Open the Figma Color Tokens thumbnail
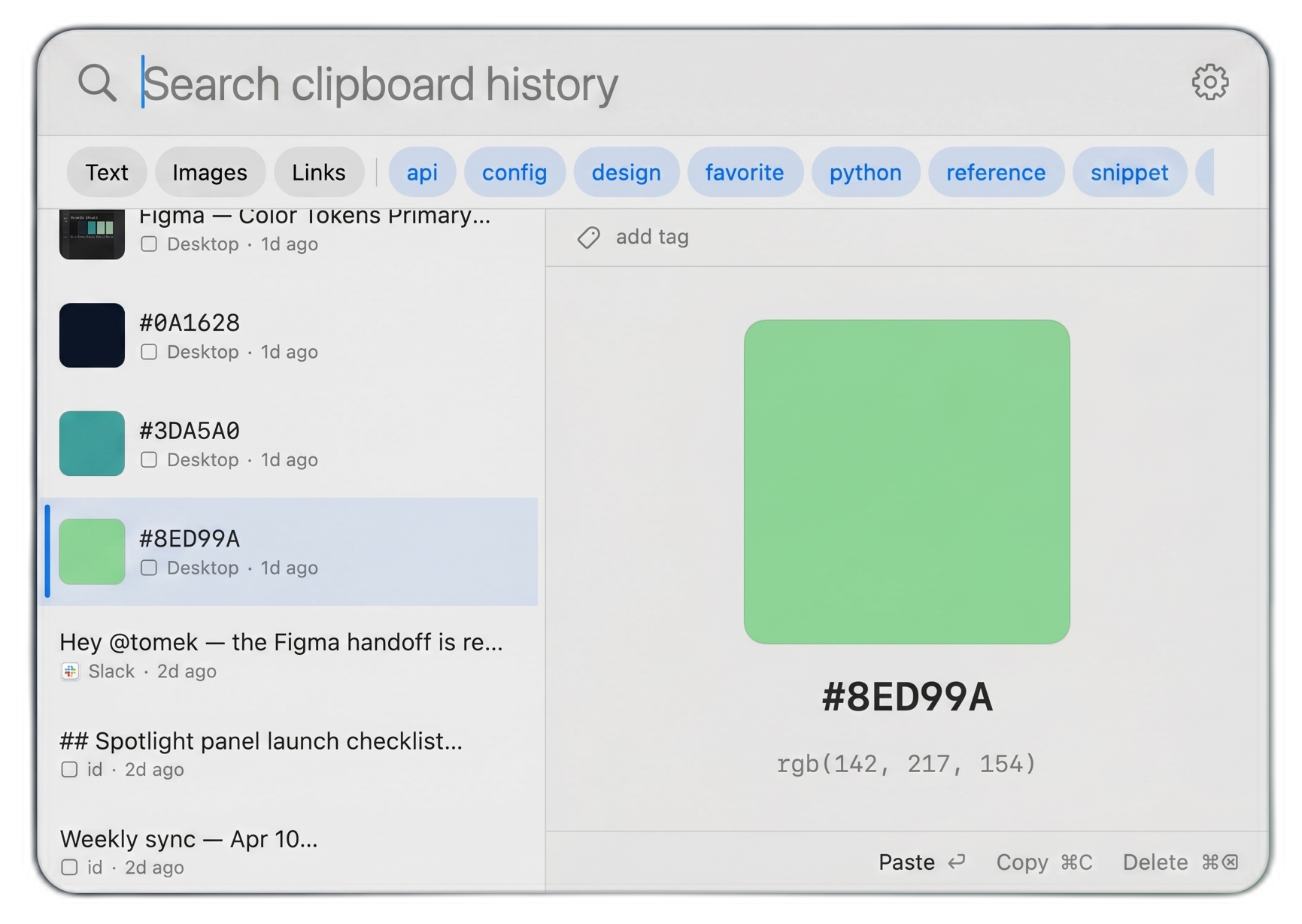The width and height of the screenshot is (1302, 924). coord(92,235)
